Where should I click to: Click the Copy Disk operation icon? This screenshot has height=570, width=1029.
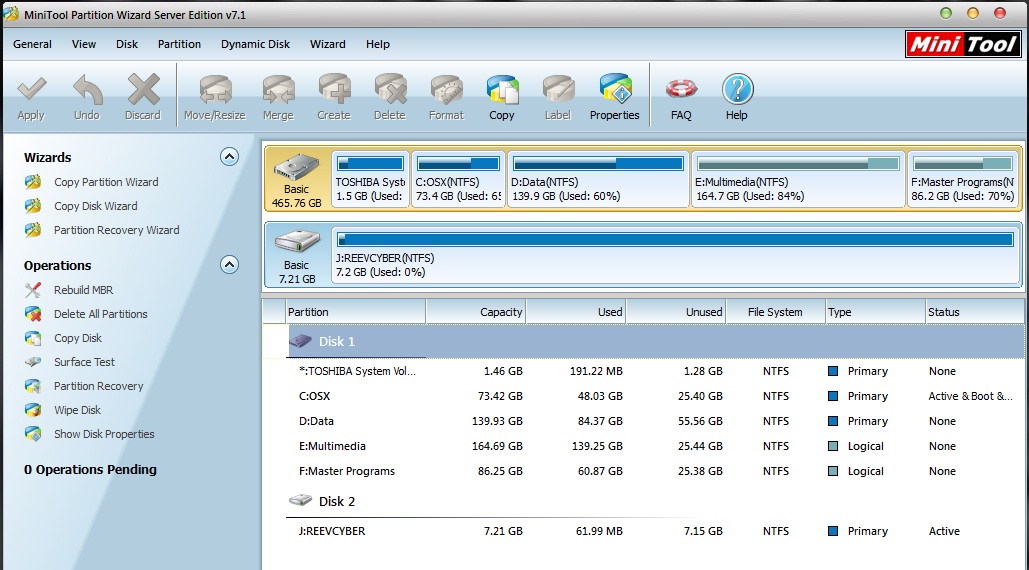[x=33, y=338]
